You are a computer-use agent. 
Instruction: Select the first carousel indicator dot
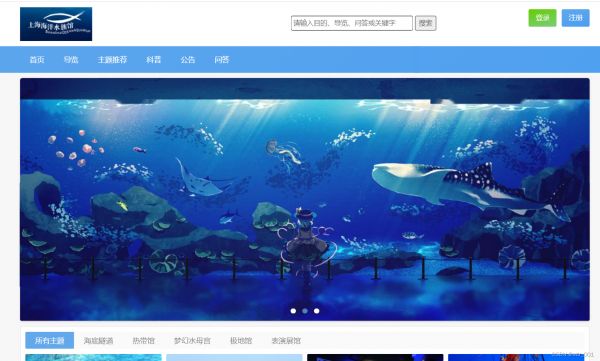[293, 311]
